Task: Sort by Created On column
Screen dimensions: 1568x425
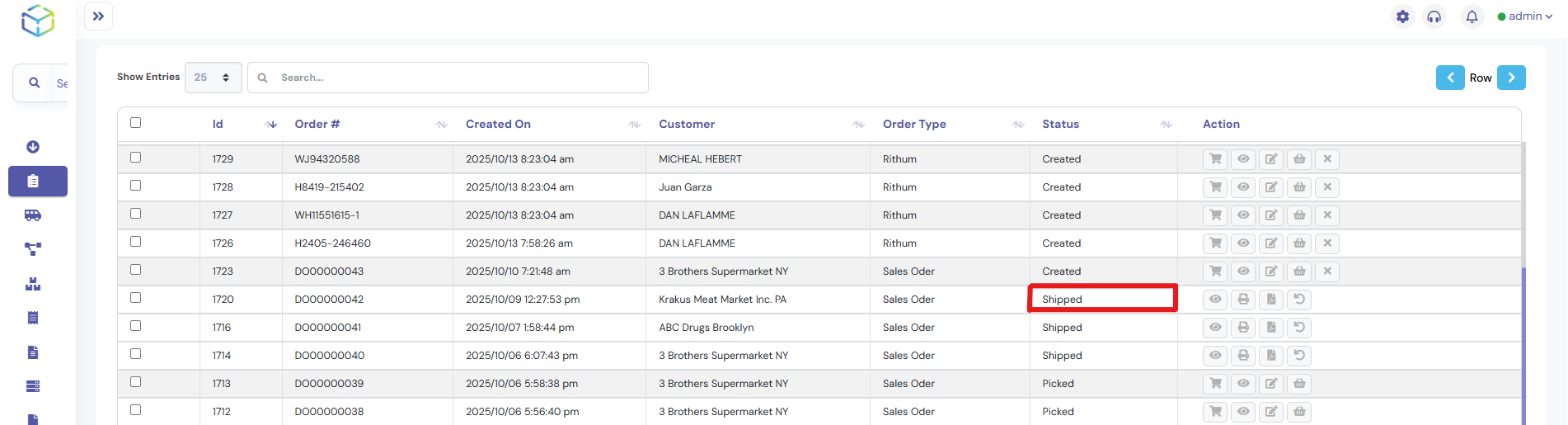Action: [635, 125]
